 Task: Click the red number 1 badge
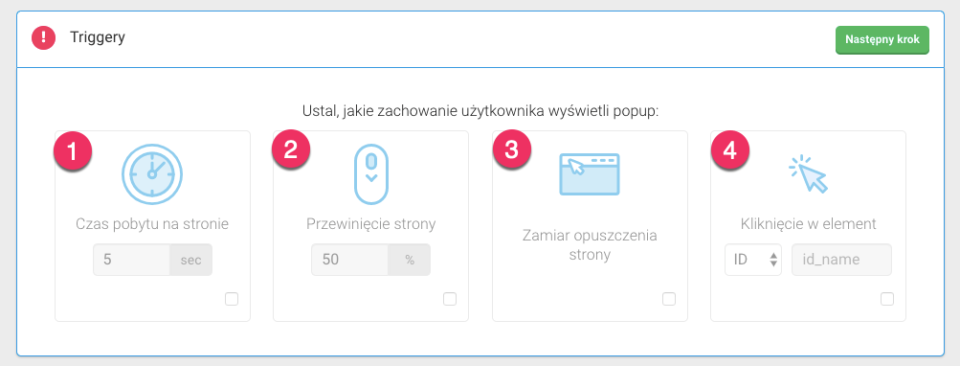pos(73,152)
